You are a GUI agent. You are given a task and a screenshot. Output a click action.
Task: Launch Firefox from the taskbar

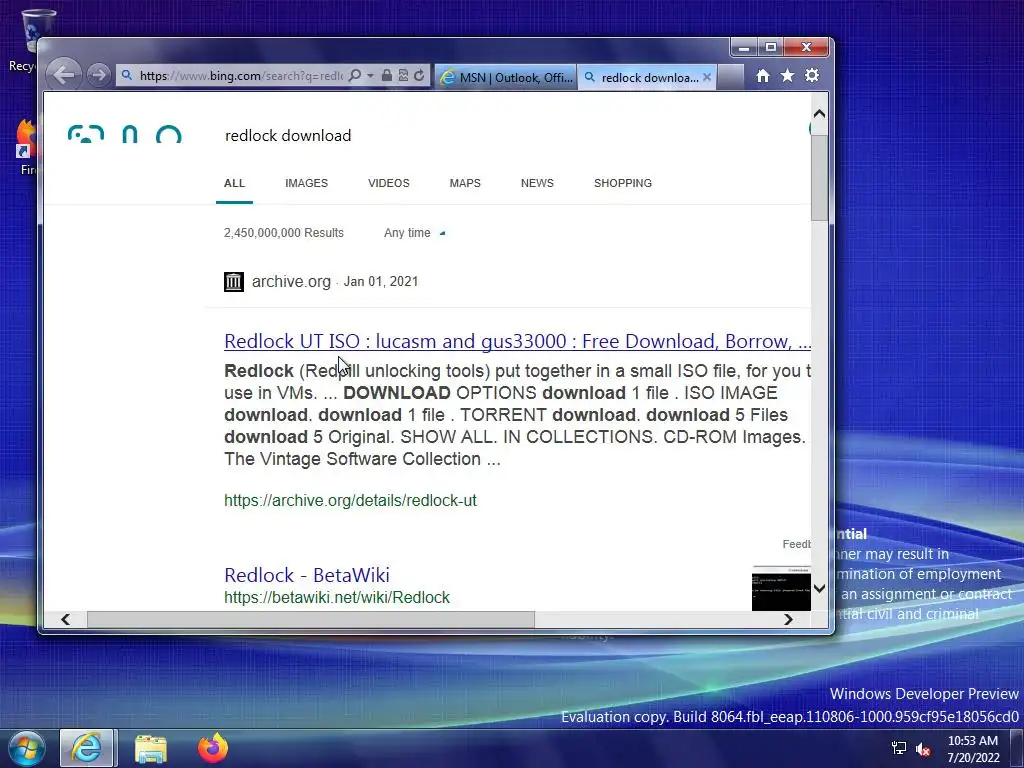[x=213, y=748]
